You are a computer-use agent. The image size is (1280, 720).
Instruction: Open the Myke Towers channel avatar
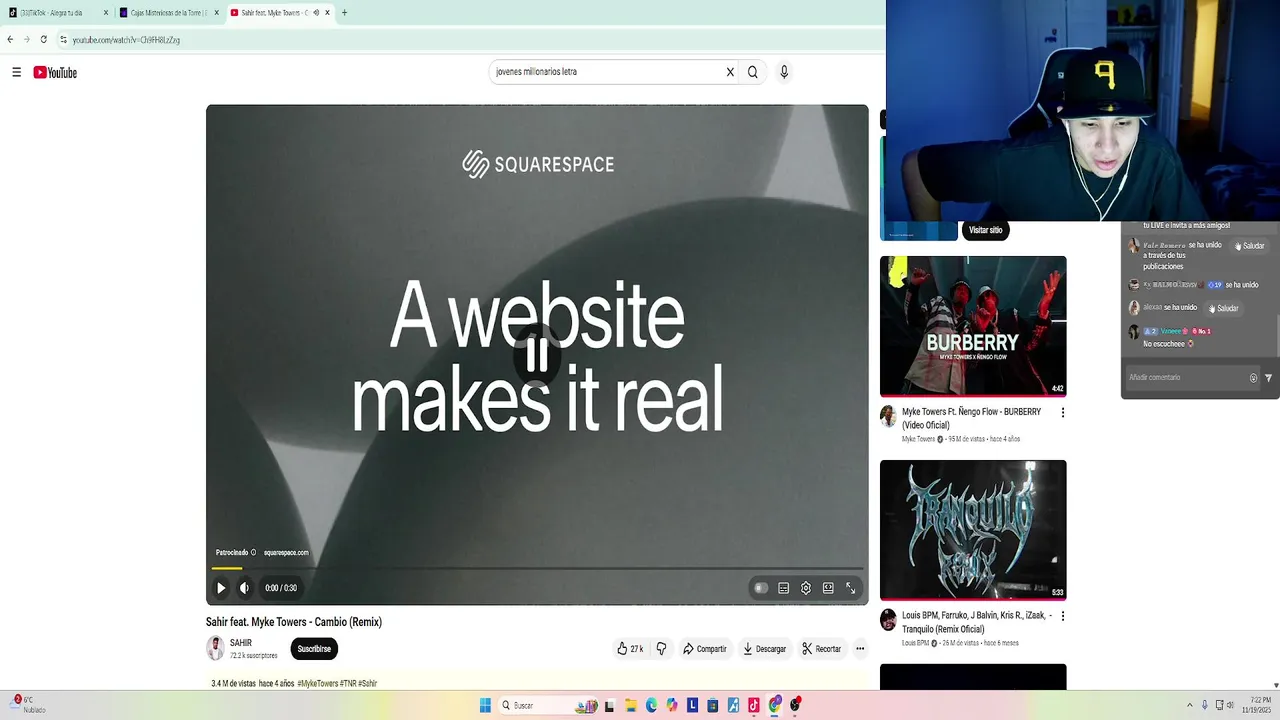[x=888, y=416]
